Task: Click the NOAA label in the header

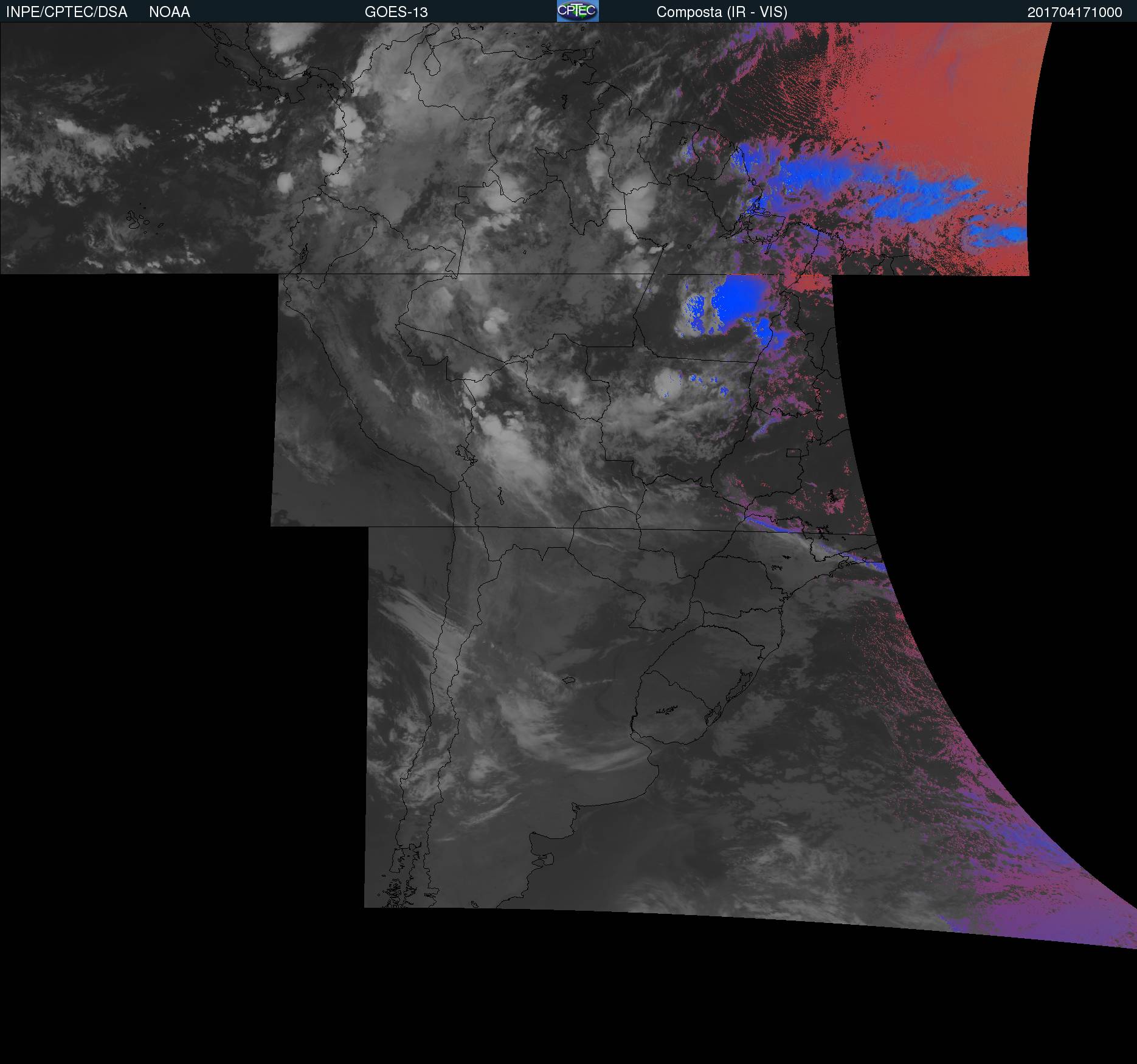Action: click(170, 12)
